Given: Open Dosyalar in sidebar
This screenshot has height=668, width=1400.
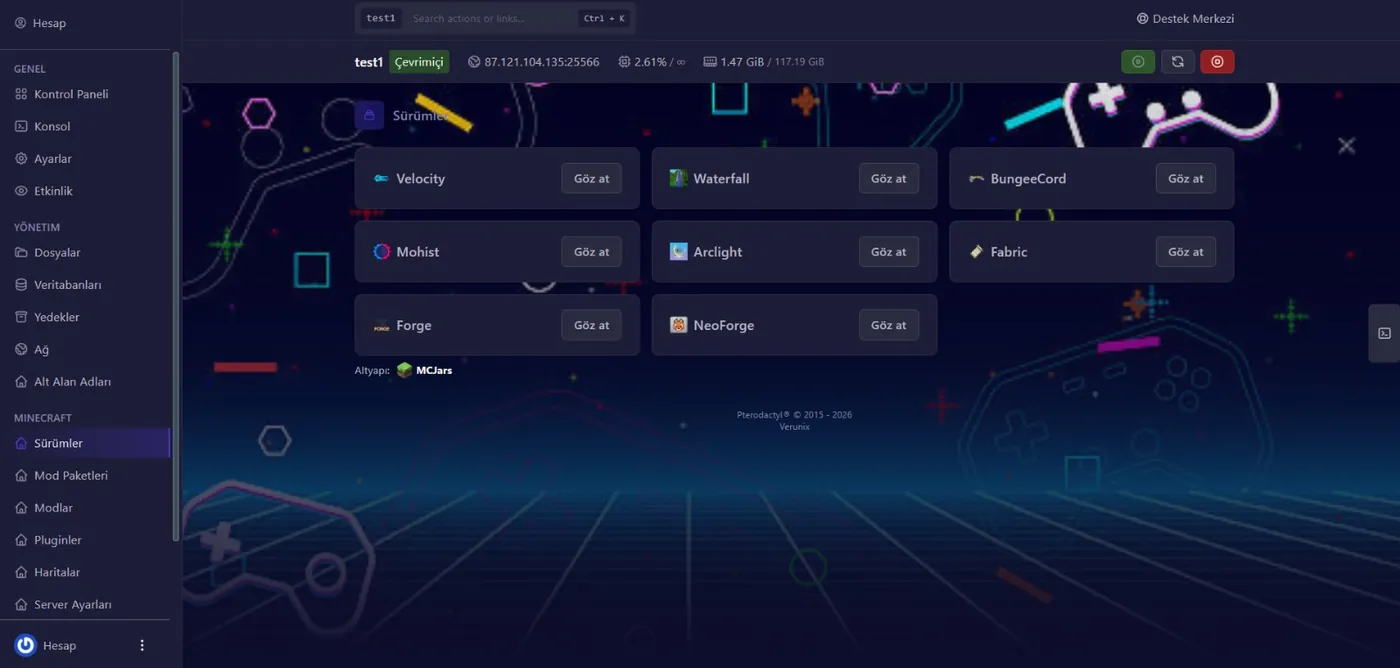Looking at the screenshot, I should pyautogui.click(x=85, y=252).
